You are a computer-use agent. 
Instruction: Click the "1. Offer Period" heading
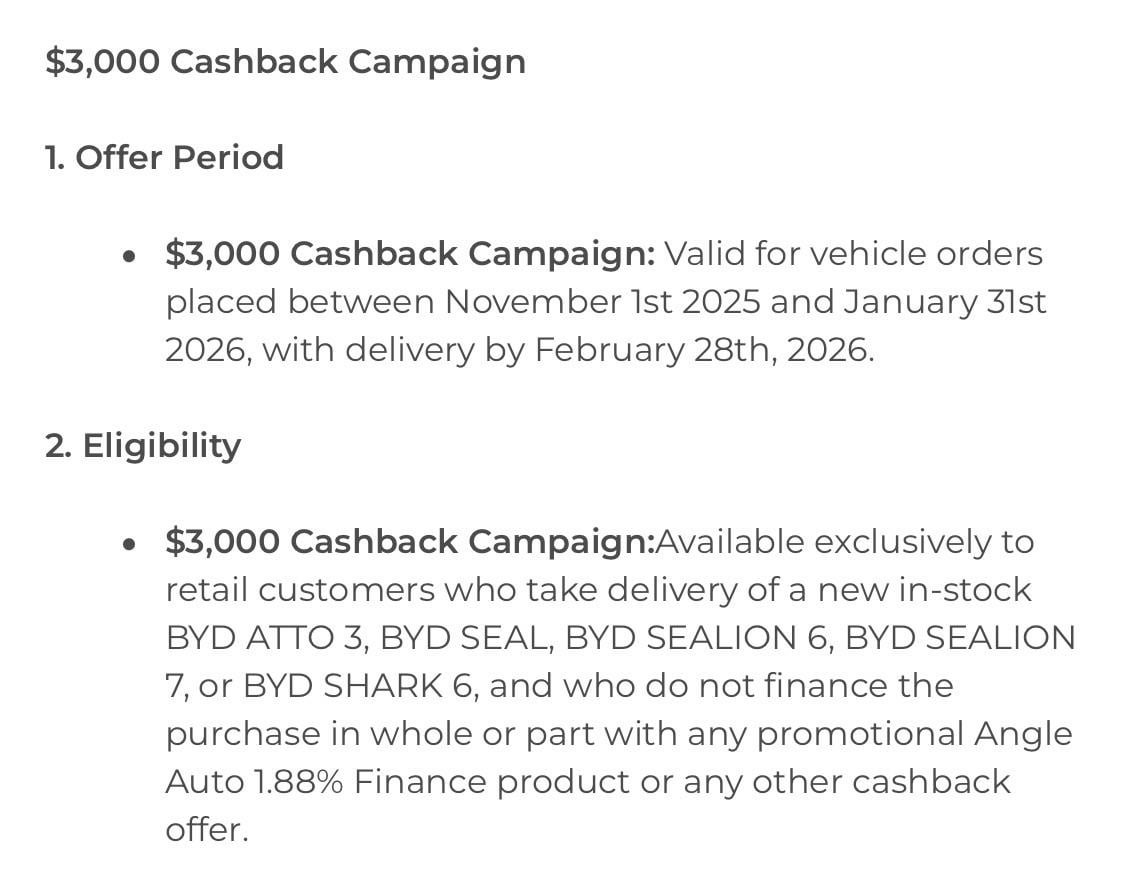[x=164, y=158]
